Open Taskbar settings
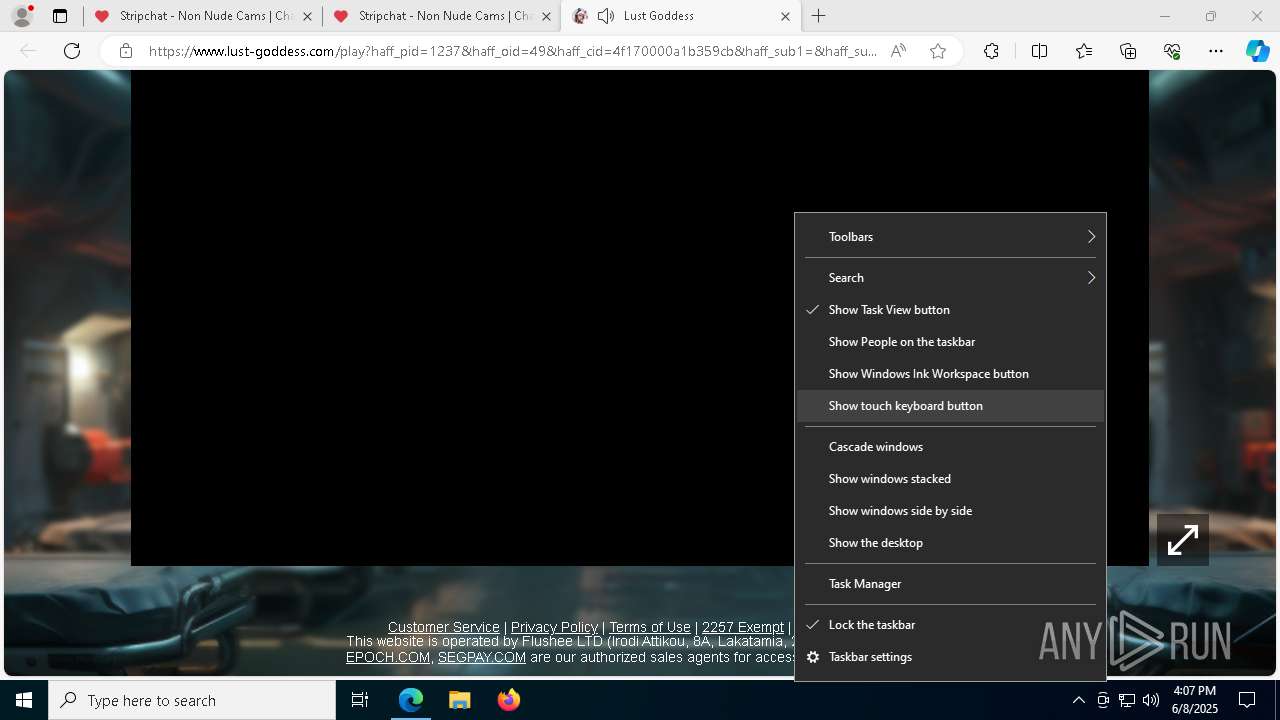Screen dimensions: 1280x720 click(950, 657)
